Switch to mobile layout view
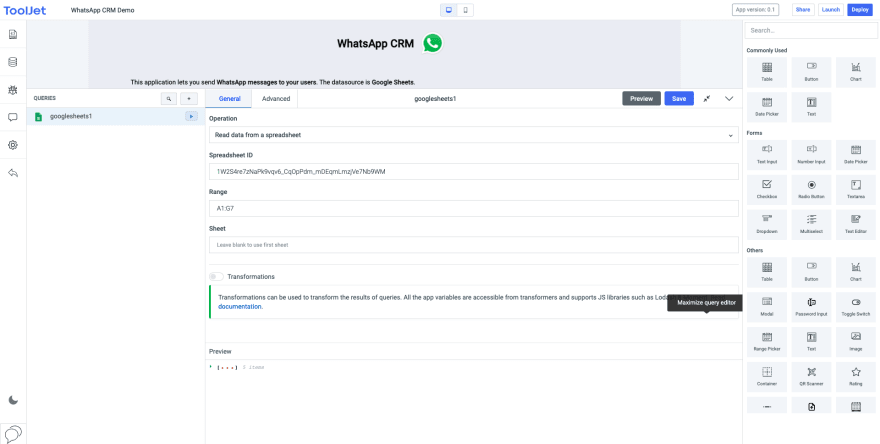The image size is (880, 444). 465,10
